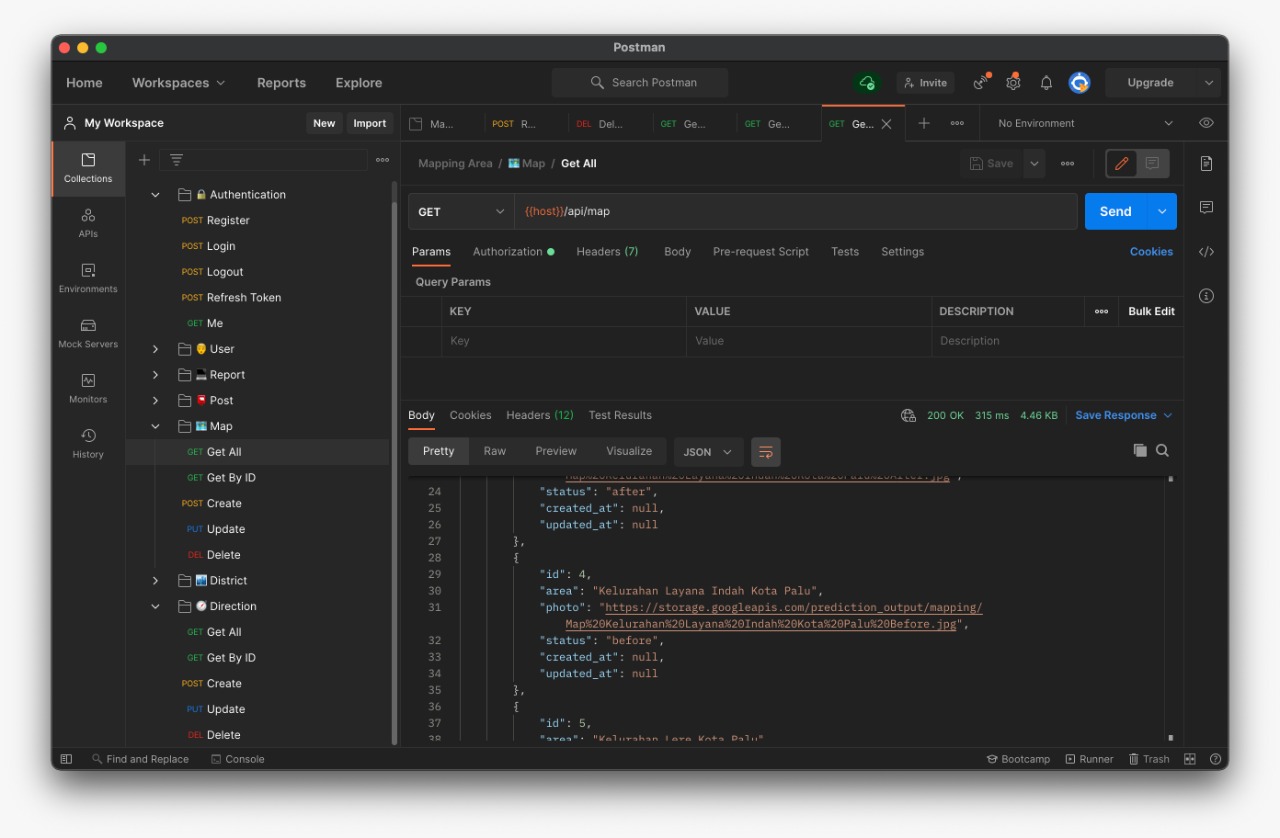Select the Raw response view

click(x=495, y=451)
